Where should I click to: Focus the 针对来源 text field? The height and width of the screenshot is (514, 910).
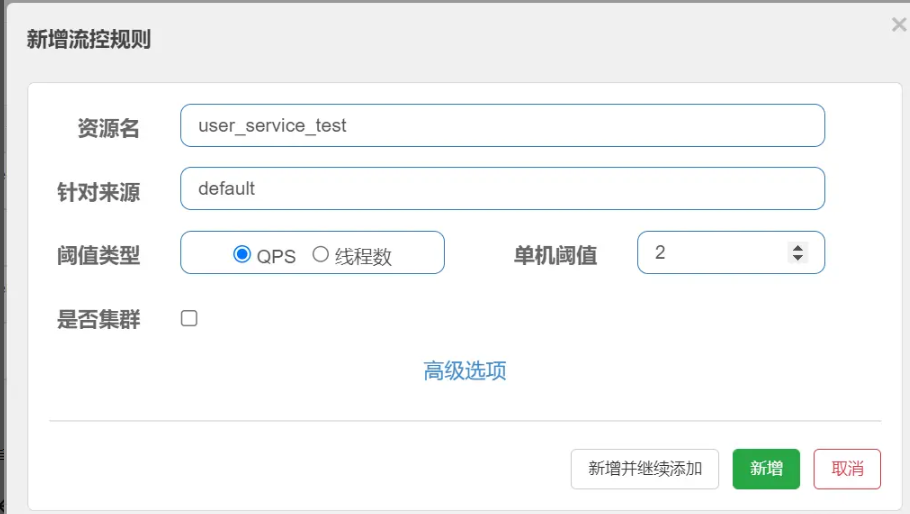tap(502, 188)
